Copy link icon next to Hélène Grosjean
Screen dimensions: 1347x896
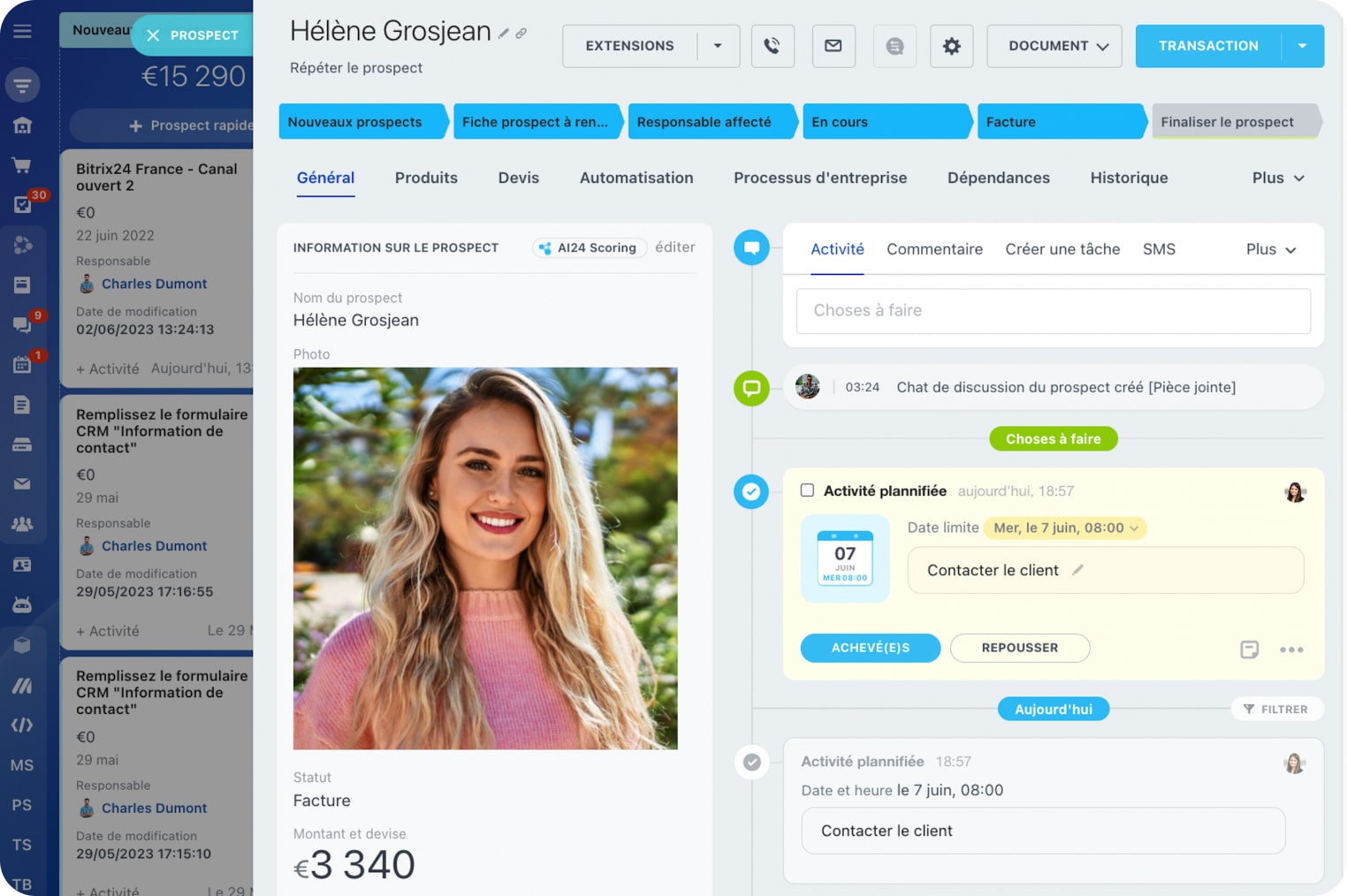point(521,34)
